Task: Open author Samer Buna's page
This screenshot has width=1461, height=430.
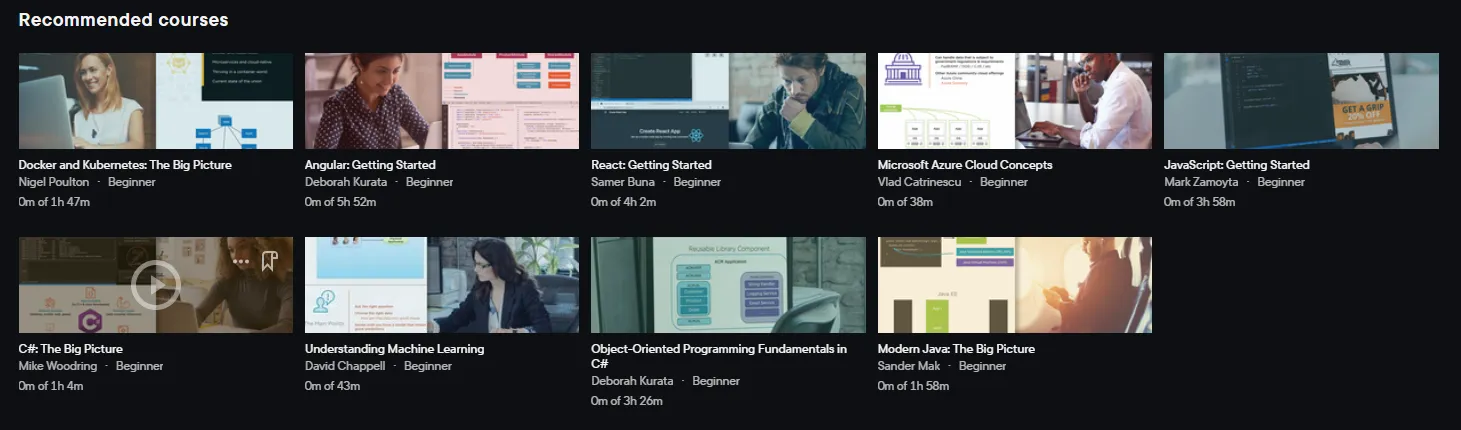Action: 623,182
